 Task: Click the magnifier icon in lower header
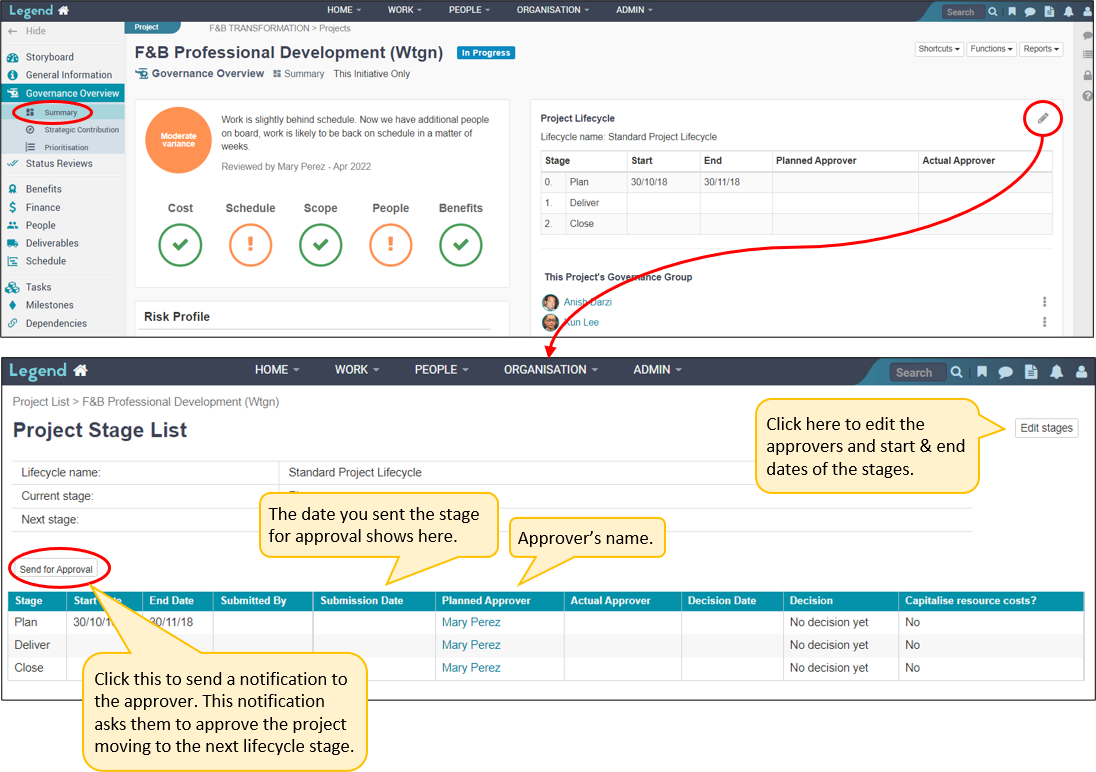(956, 372)
